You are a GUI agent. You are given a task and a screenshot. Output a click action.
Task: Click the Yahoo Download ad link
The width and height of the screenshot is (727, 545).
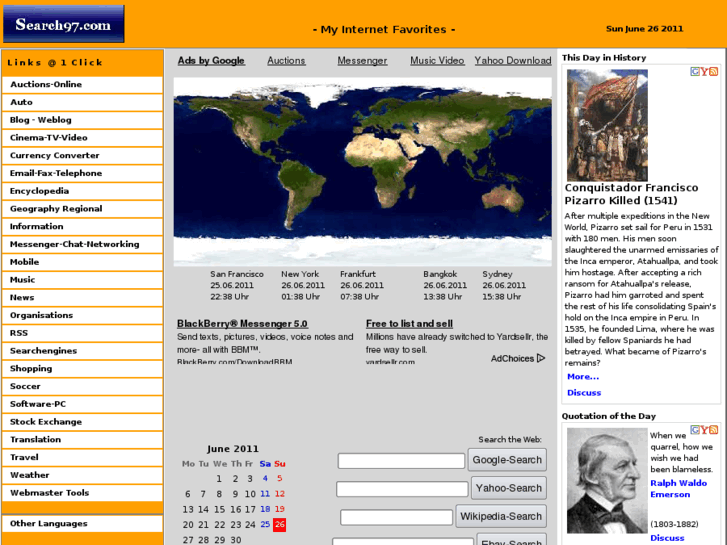(513, 61)
